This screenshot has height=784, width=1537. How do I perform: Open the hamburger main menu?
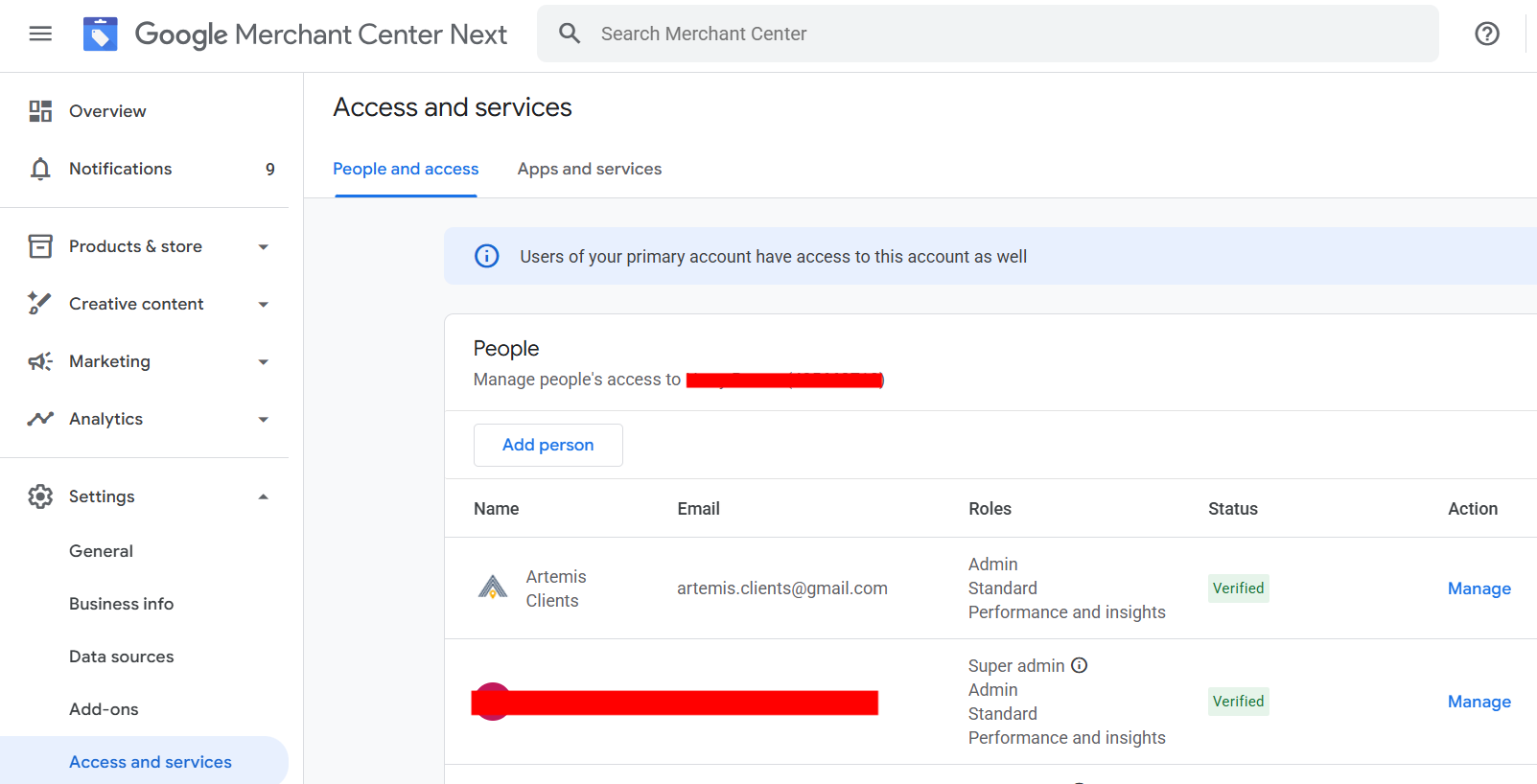pyautogui.click(x=40, y=34)
